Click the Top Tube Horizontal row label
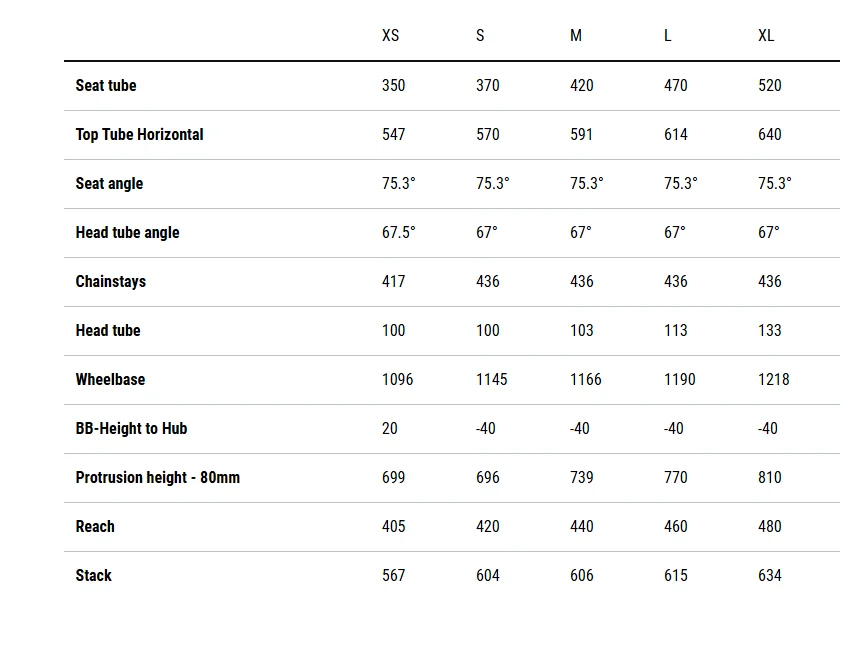The width and height of the screenshot is (860, 649). [139, 134]
